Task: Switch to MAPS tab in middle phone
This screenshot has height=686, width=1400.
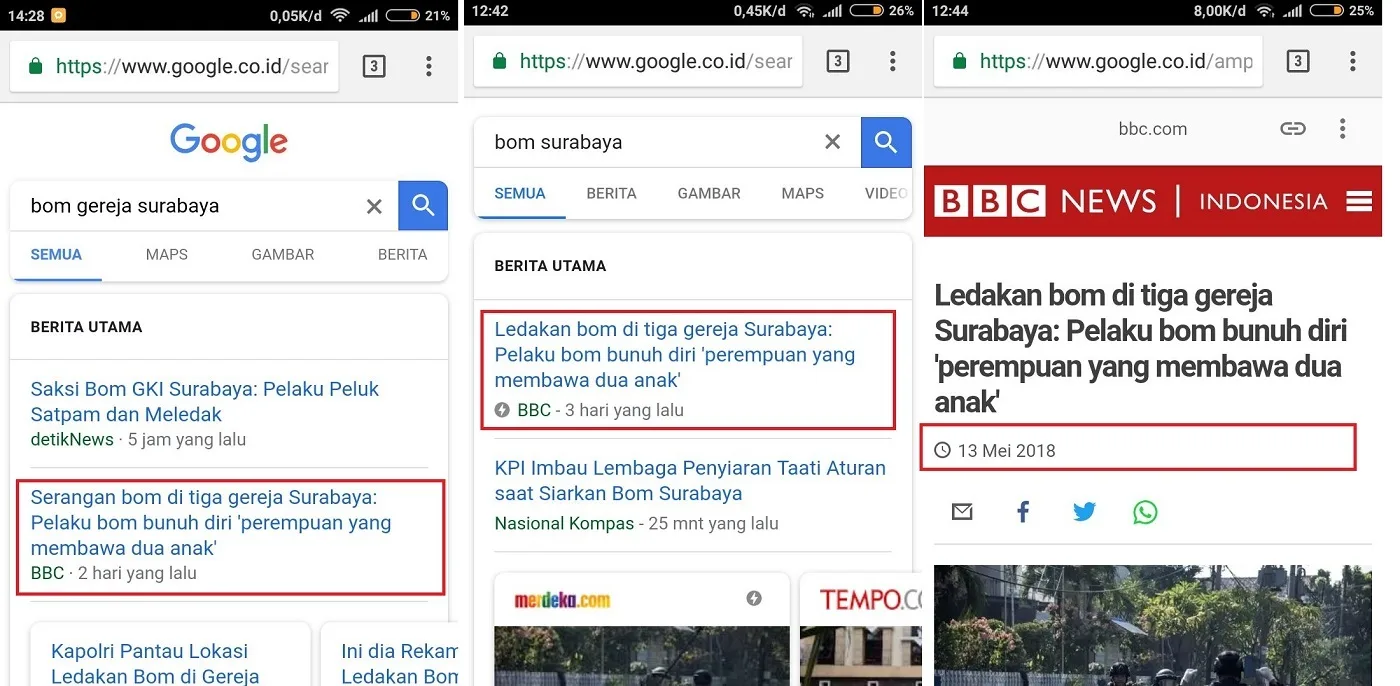Action: tap(803, 193)
